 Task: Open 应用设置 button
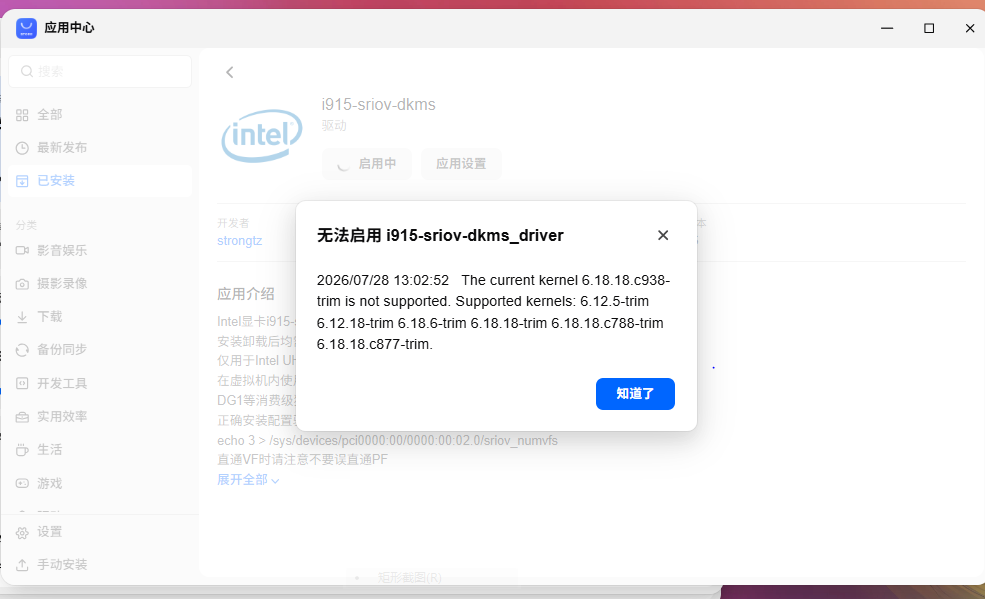[x=461, y=164]
